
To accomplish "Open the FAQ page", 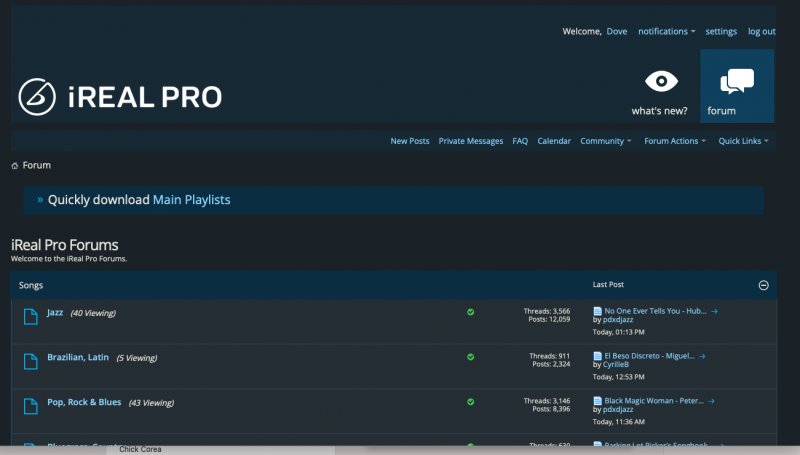I will pos(520,141).
